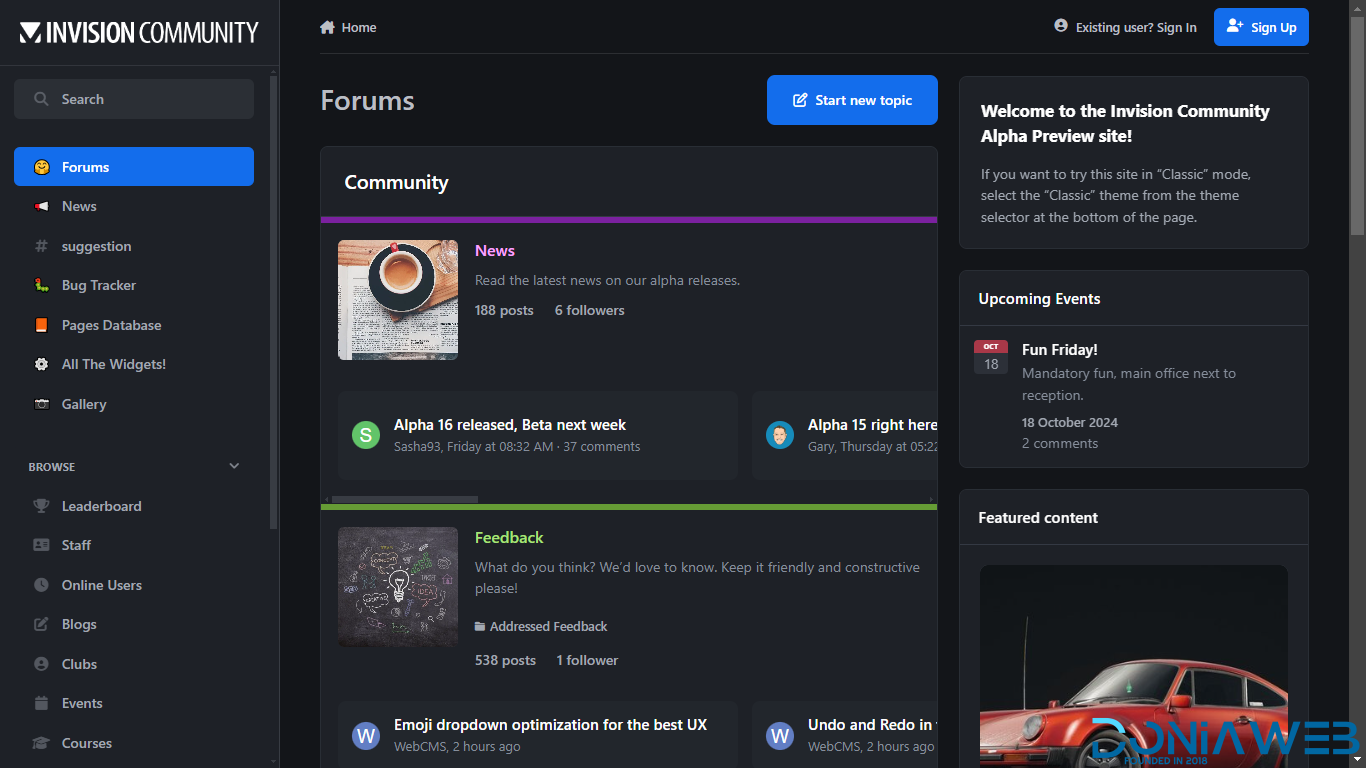This screenshot has height=768, width=1366.
Task: Click the Clubs person icon
Action: click(x=41, y=664)
